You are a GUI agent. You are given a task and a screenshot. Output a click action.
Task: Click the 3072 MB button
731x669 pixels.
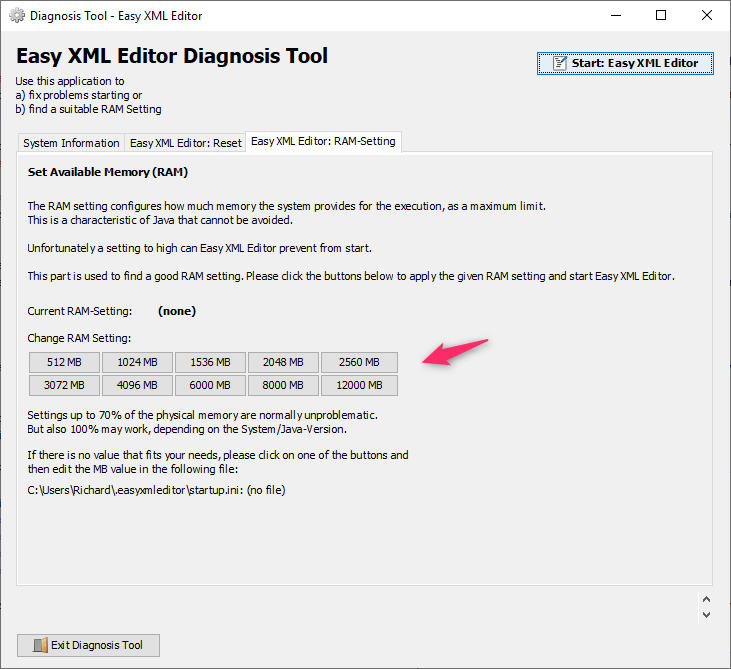(x=63, y=385)
